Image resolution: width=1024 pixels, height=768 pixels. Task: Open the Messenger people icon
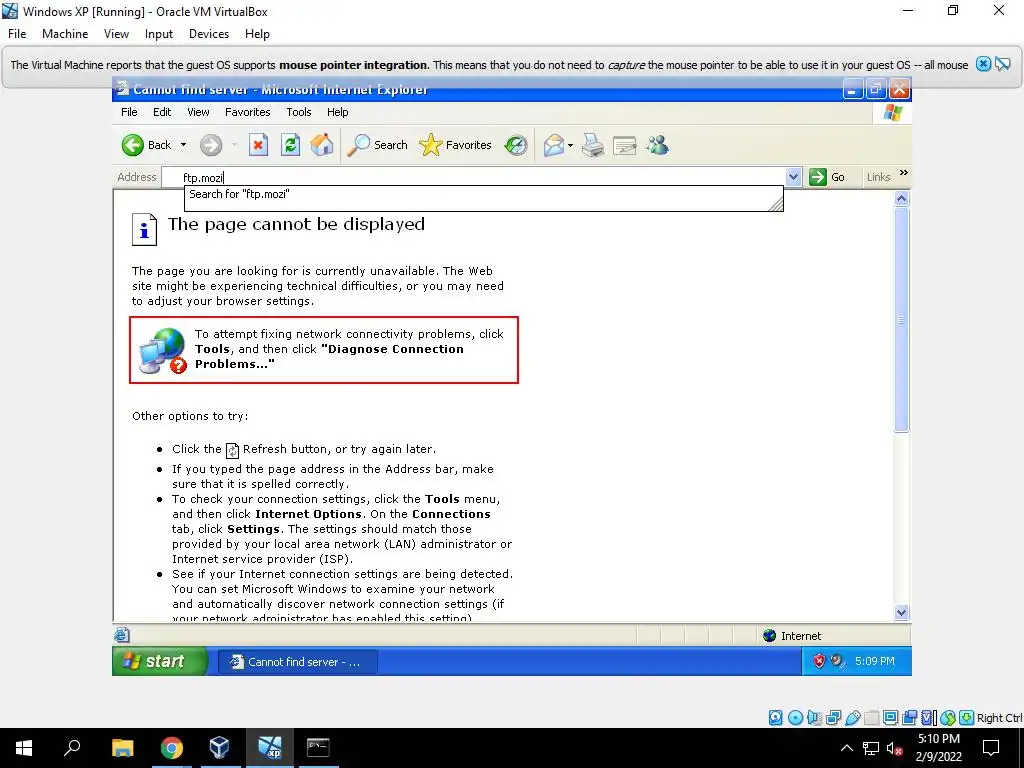(x=657, y=145)
